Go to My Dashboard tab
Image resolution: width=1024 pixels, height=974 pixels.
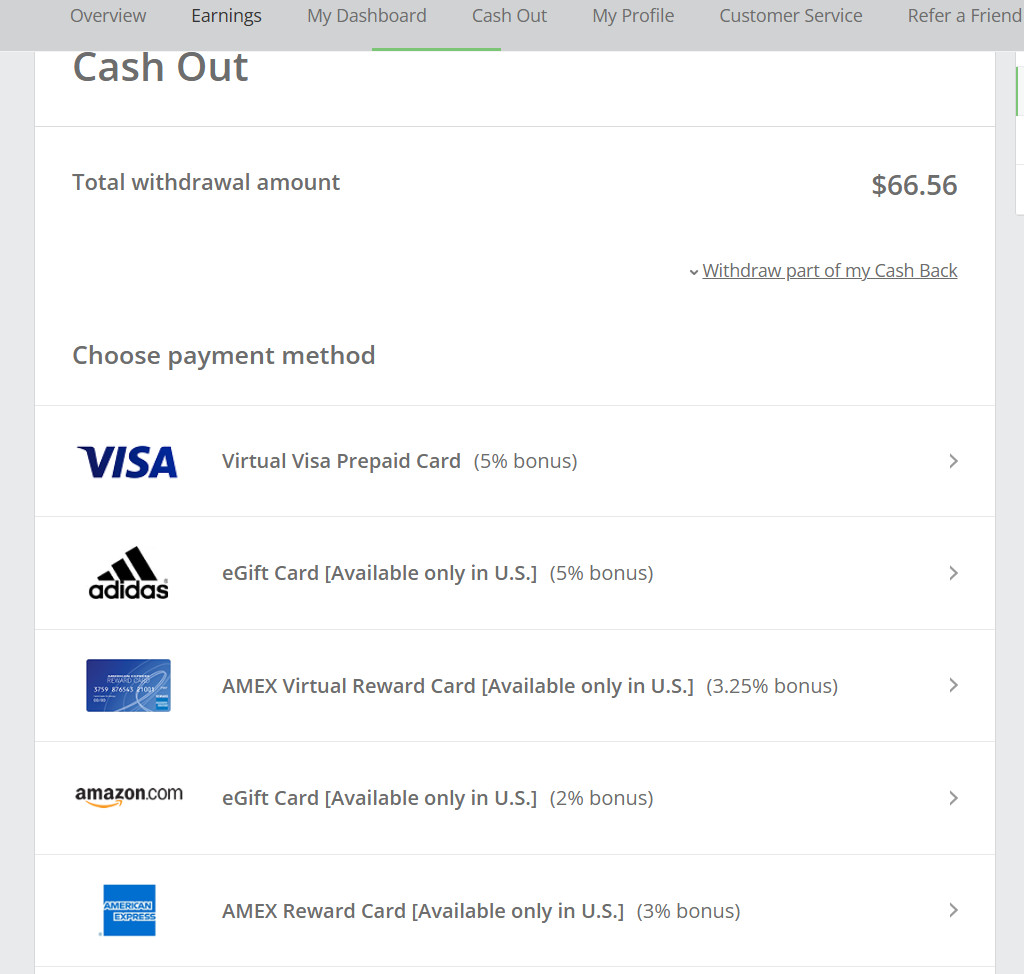[366, 16]
